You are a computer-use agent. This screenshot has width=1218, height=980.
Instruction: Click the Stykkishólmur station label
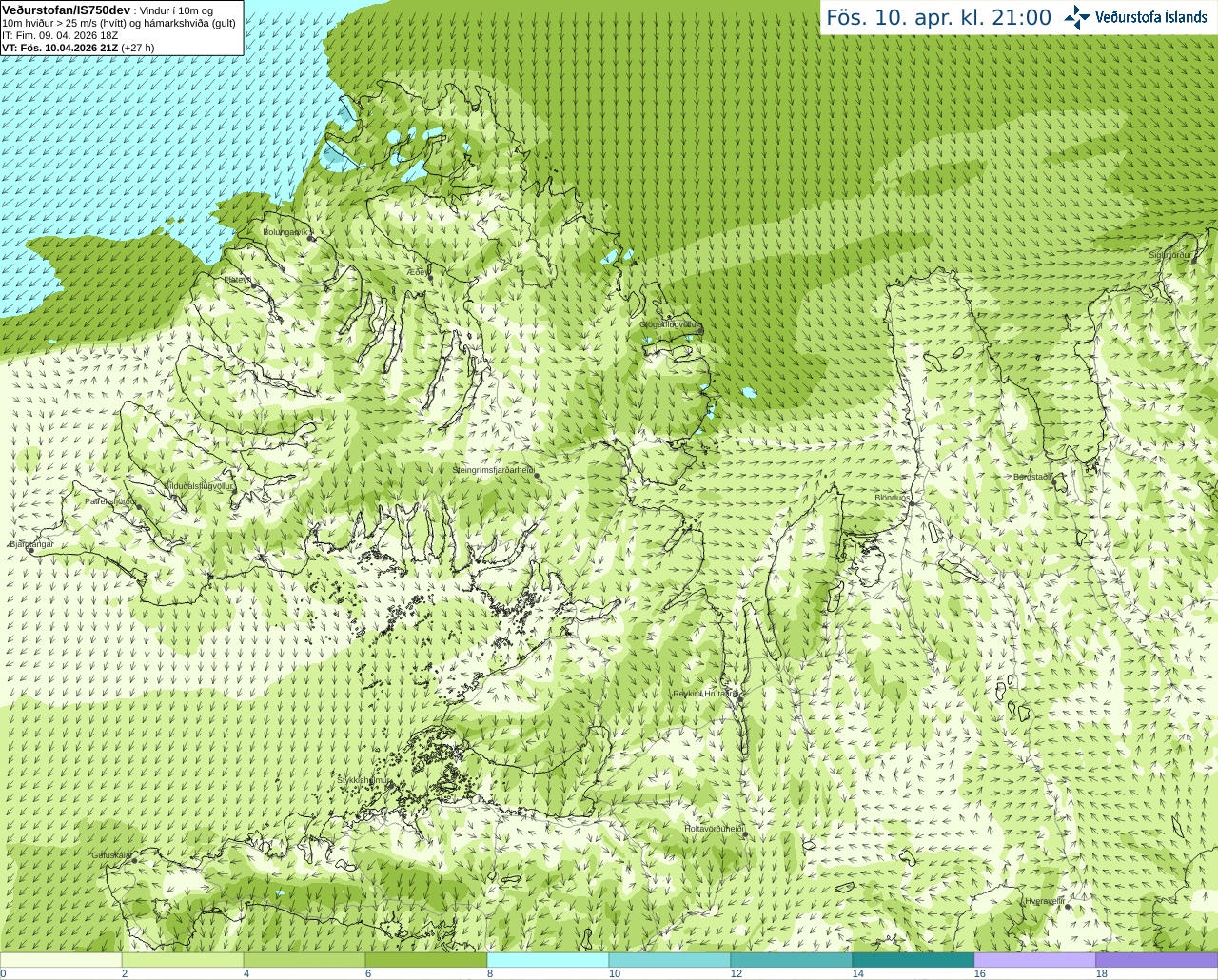click(364, 780)
